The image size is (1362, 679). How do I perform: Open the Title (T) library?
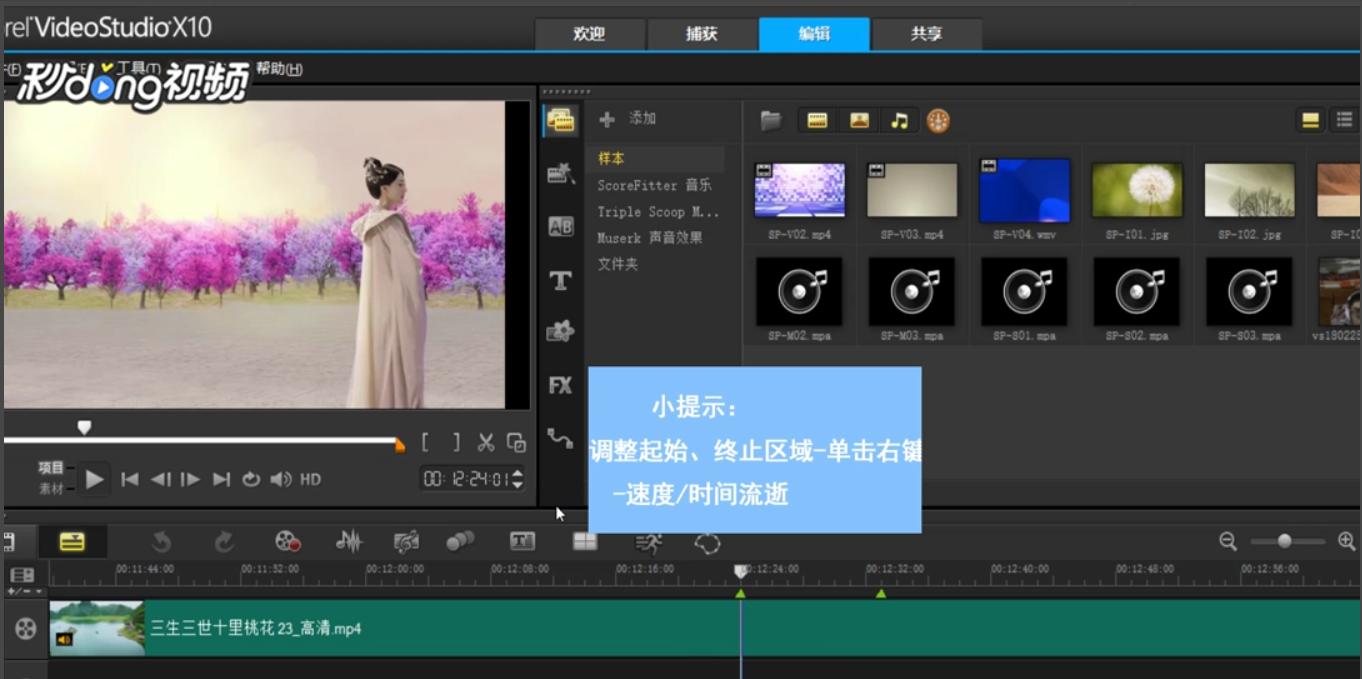click(561, 280)
